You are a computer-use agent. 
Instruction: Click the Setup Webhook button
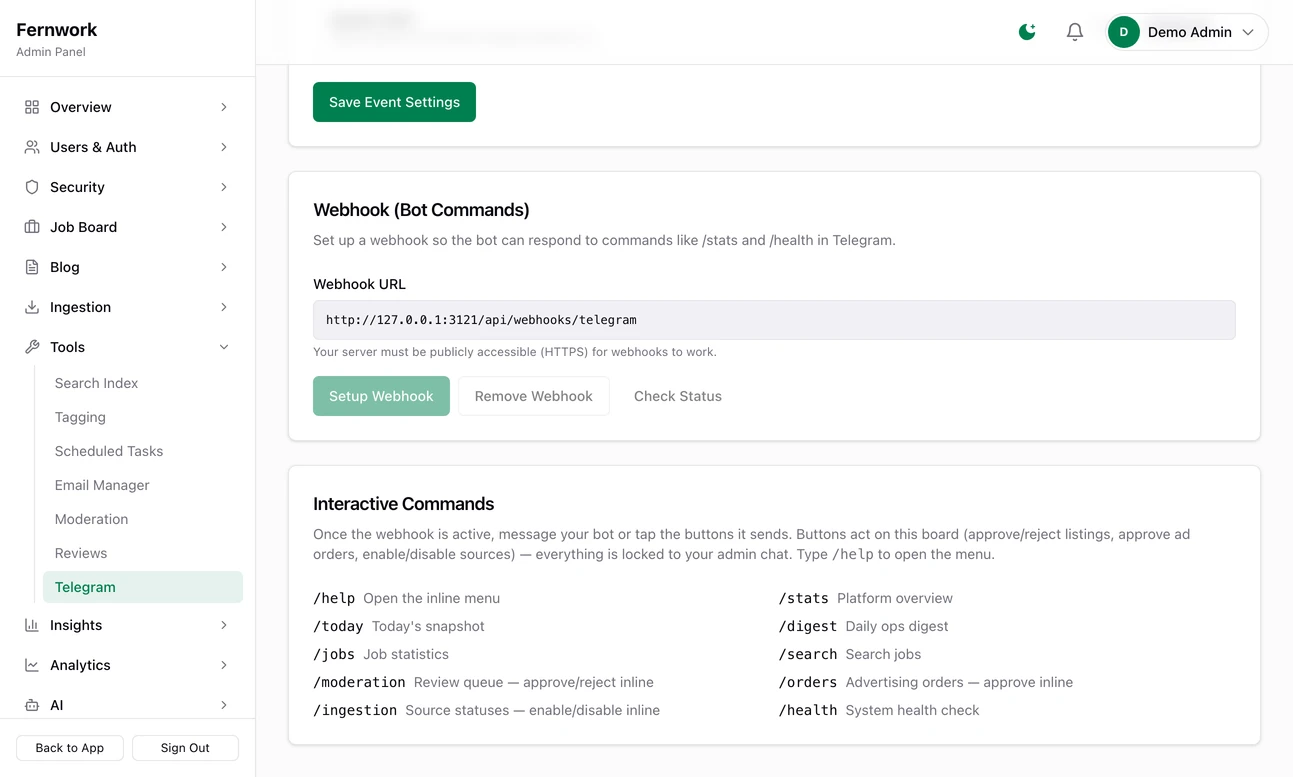point(381,396)
